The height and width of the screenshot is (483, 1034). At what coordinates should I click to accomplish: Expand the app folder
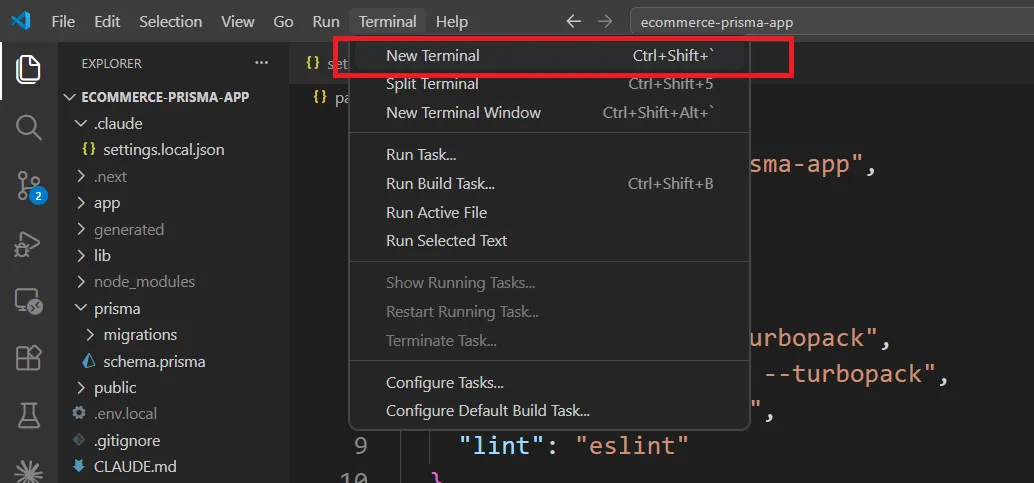80,203
